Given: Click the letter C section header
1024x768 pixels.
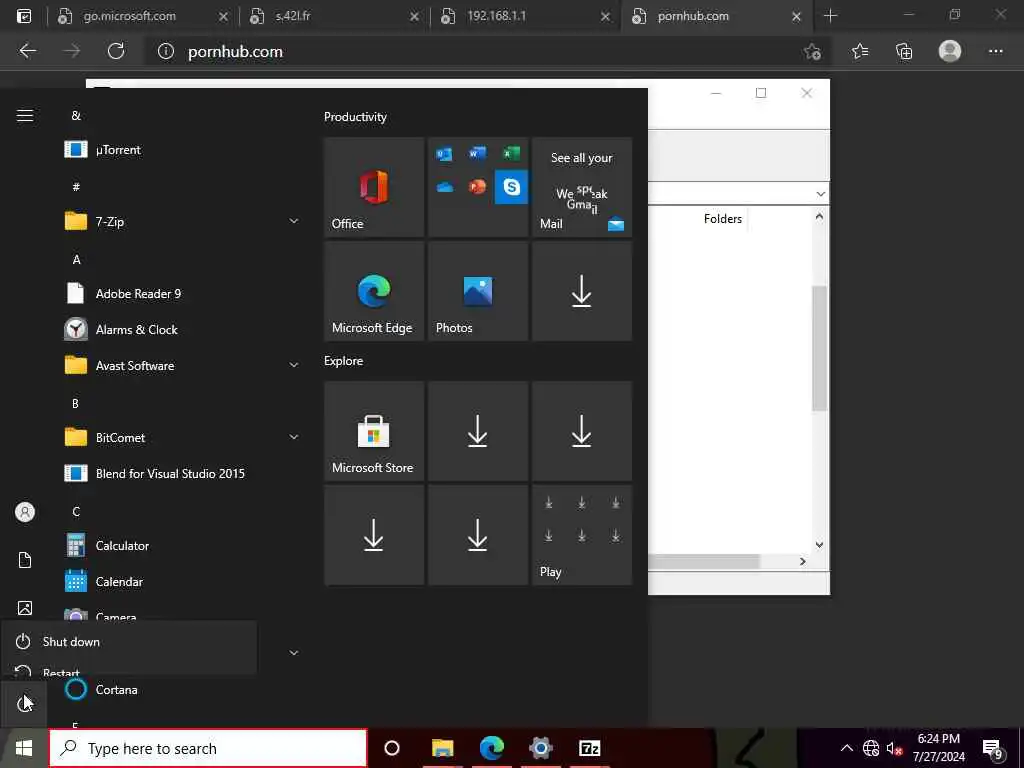Looking at the screenshot, I should (x=76, y=511).
